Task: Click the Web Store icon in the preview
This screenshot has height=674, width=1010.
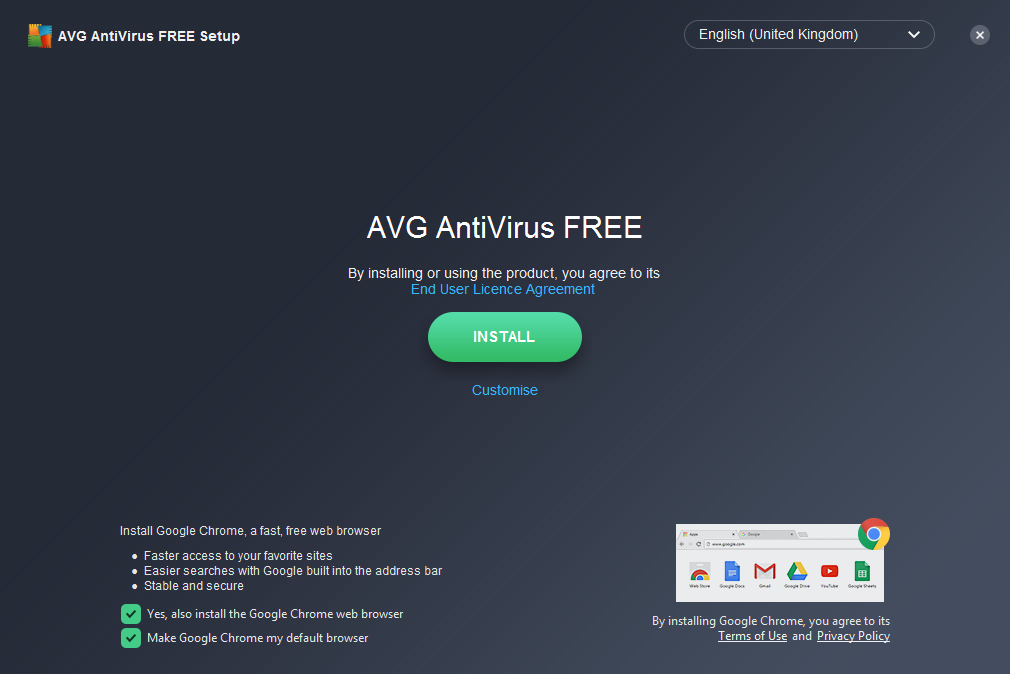Action: 700,572
